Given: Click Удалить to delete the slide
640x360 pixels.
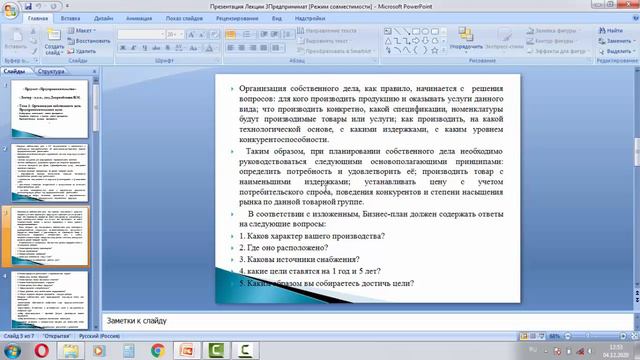Looking at the screenshot, I should (x=82, y=51).
